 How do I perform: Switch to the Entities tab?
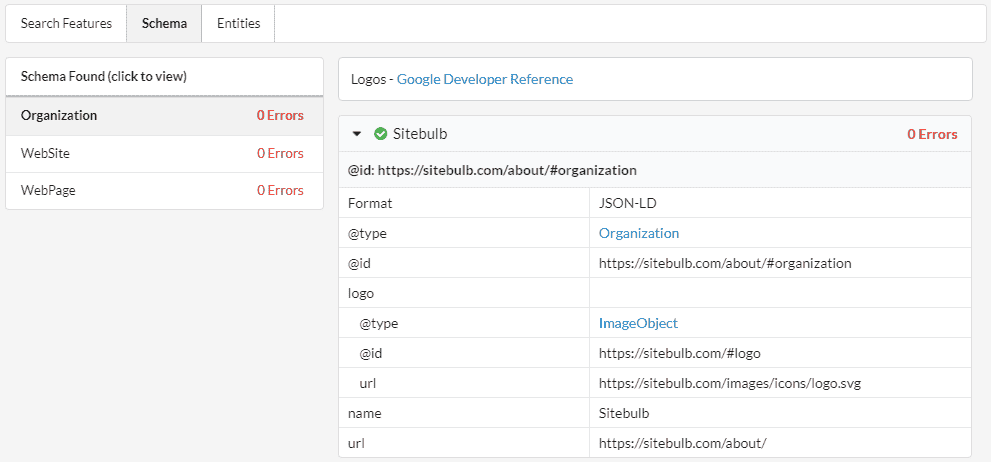tap(238, 23)
